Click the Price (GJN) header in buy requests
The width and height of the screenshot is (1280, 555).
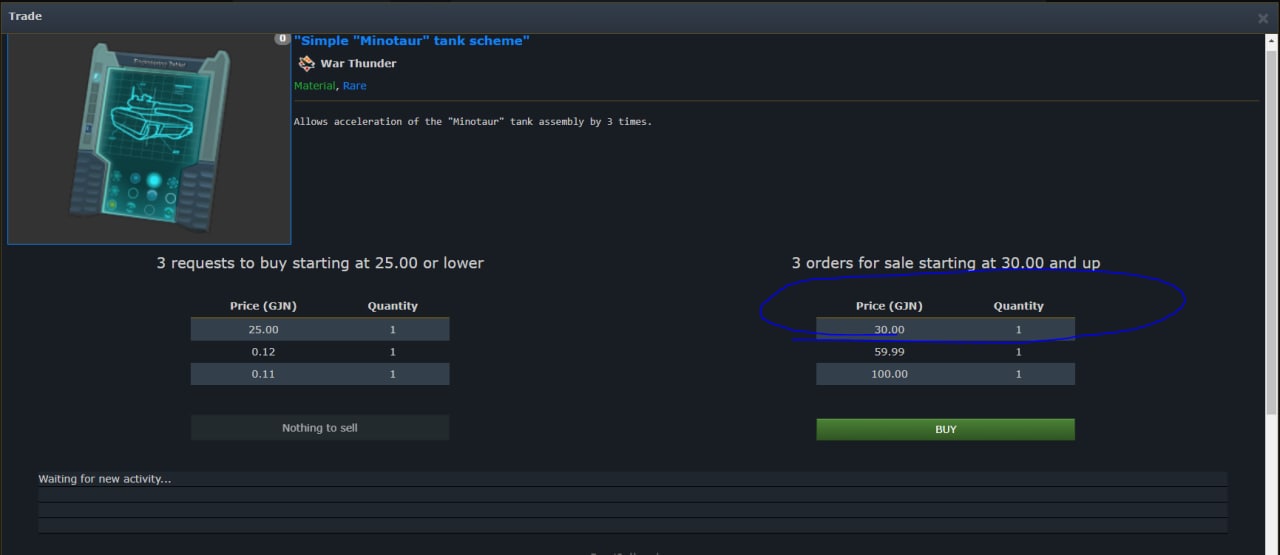click(263, 306)
